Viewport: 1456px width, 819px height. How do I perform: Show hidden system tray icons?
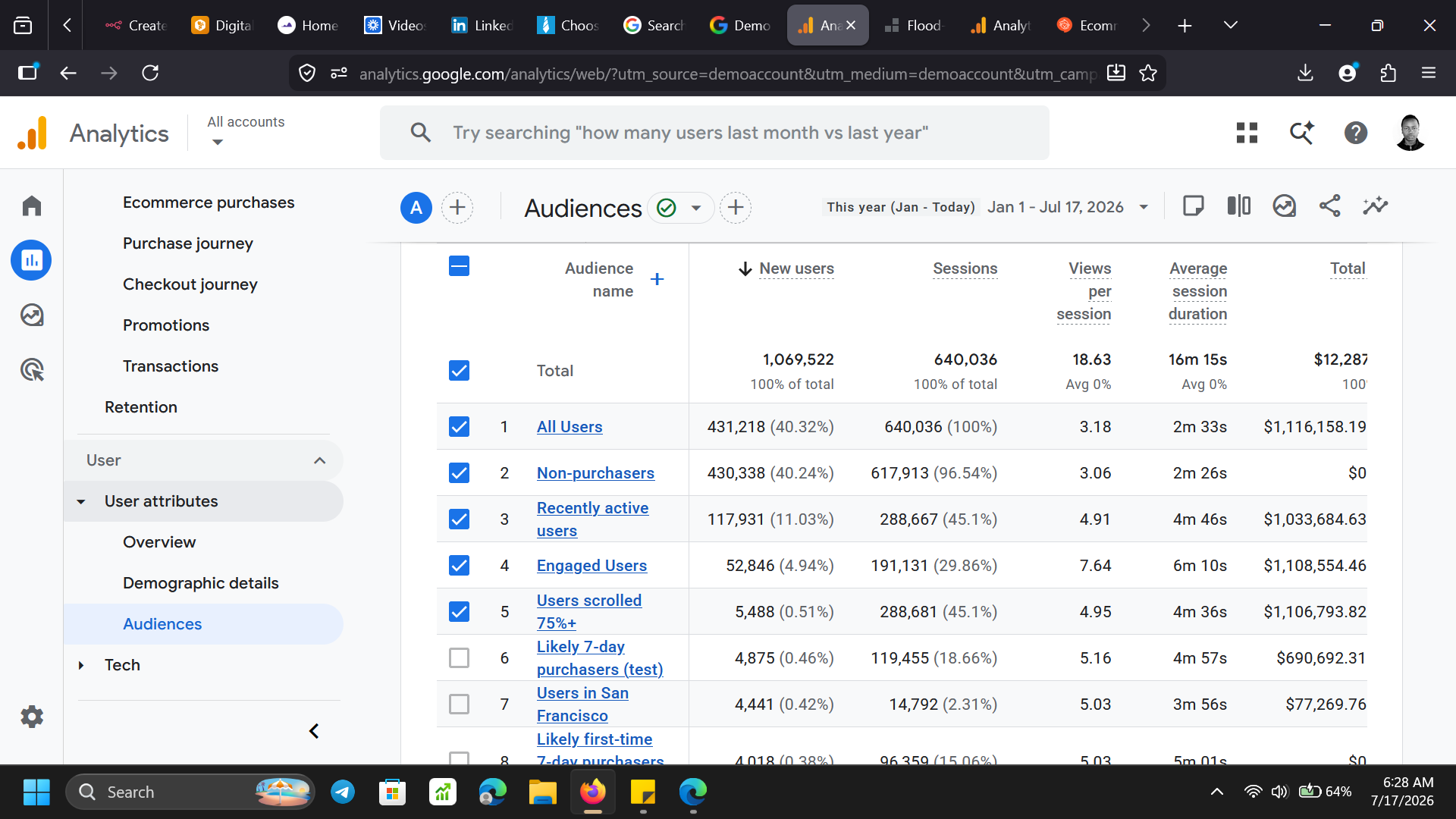tap(1216, 792)
